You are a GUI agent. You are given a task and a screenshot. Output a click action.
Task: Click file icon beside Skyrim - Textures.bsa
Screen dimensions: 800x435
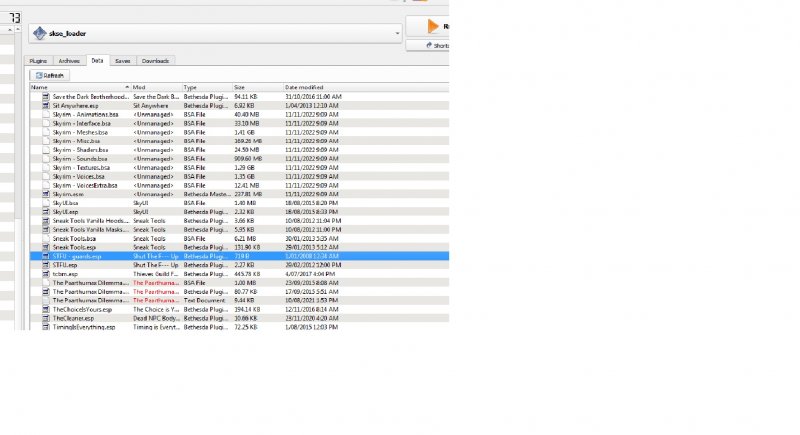(x=45, y=167)
